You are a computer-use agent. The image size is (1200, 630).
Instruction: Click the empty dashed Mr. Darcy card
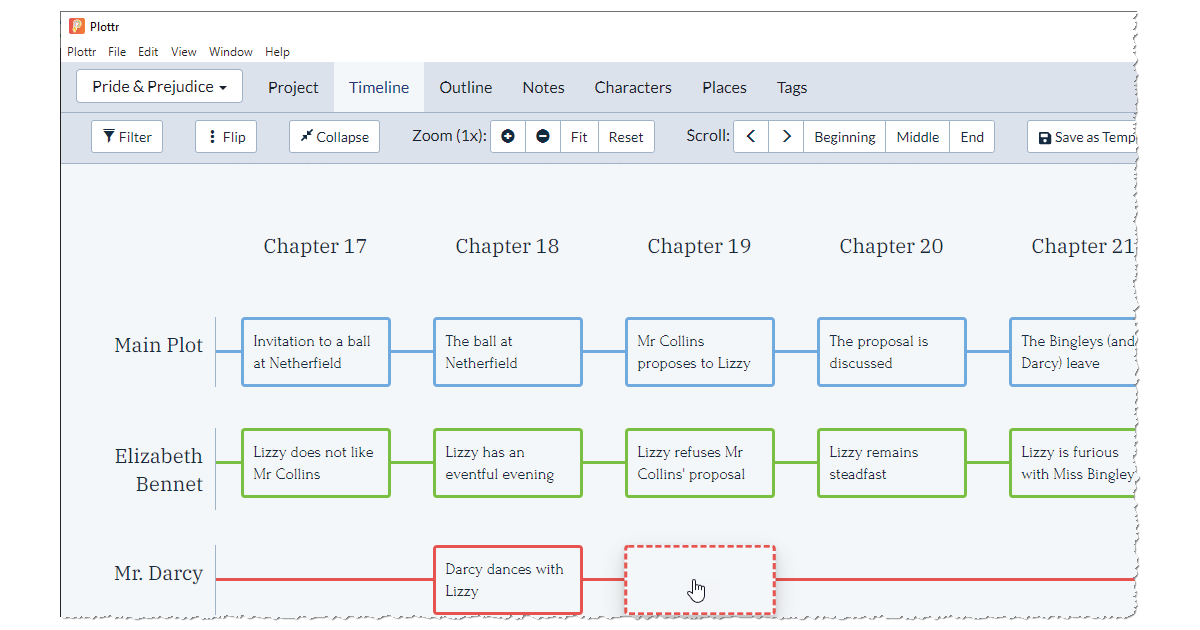700,580
